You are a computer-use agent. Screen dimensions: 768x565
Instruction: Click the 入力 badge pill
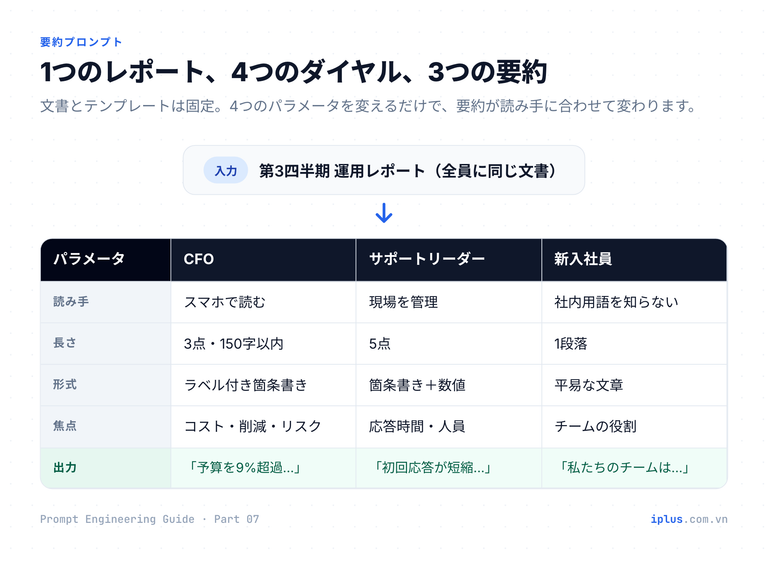225,170
